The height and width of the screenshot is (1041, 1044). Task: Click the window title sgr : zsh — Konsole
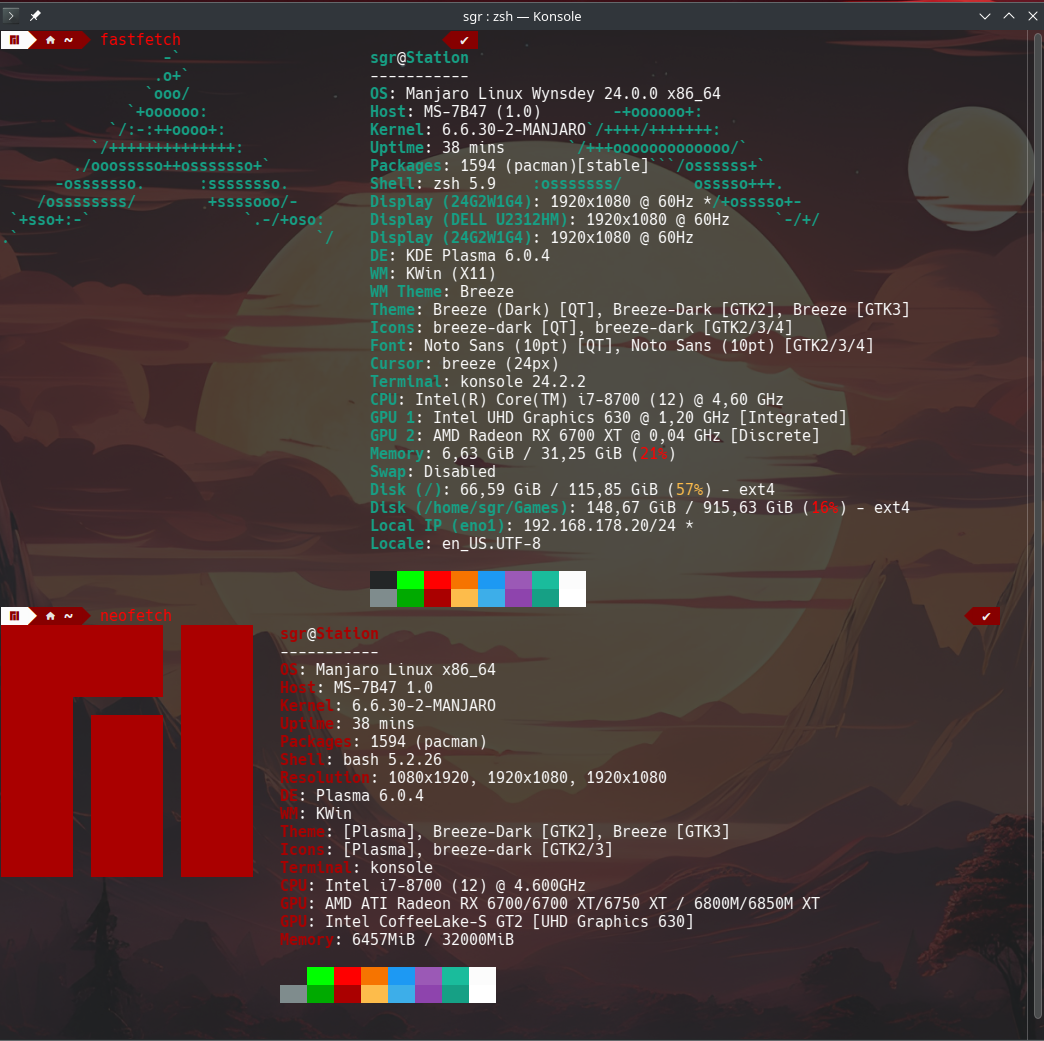[521, 16]
